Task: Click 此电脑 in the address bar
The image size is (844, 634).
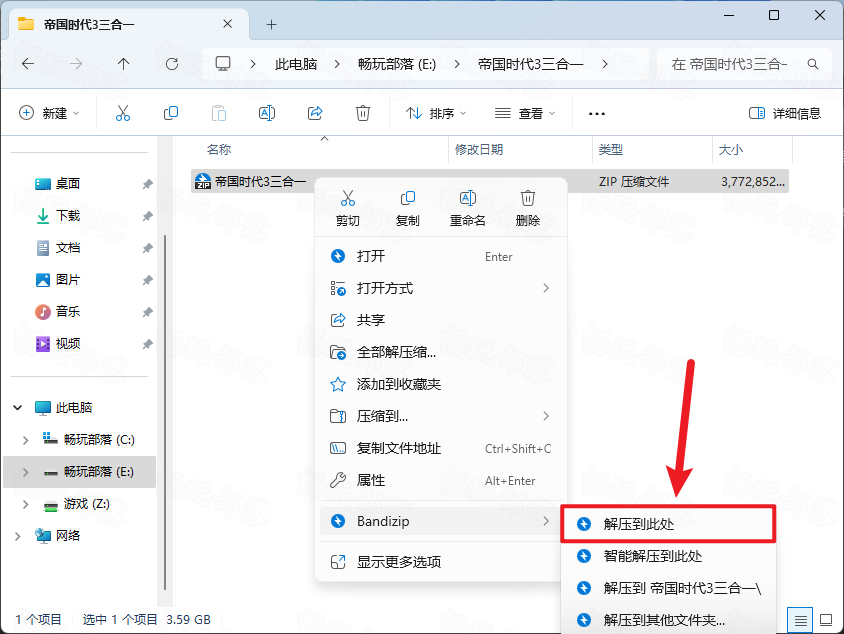Action: [x=296, y=64]
